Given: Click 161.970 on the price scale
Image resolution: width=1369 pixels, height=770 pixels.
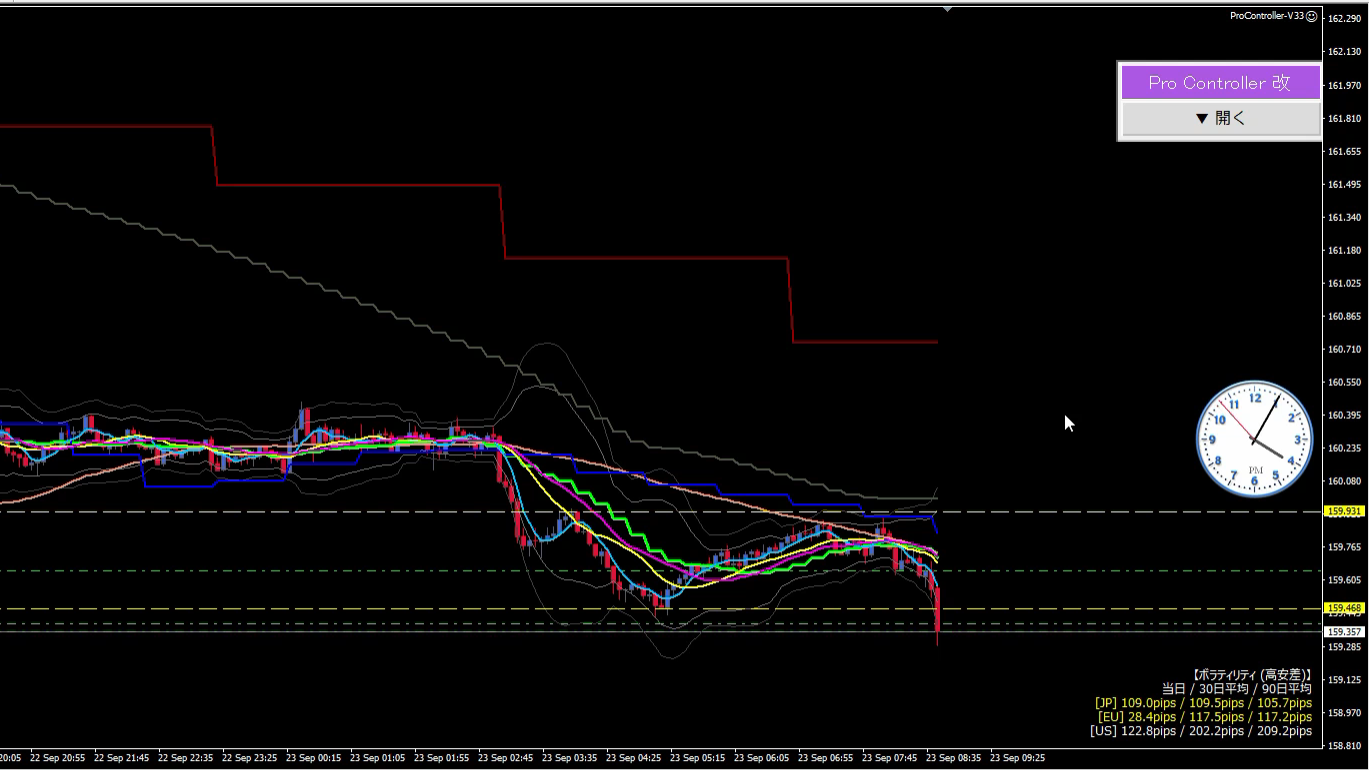Looking at the screenshot, I should [1344, 85].
